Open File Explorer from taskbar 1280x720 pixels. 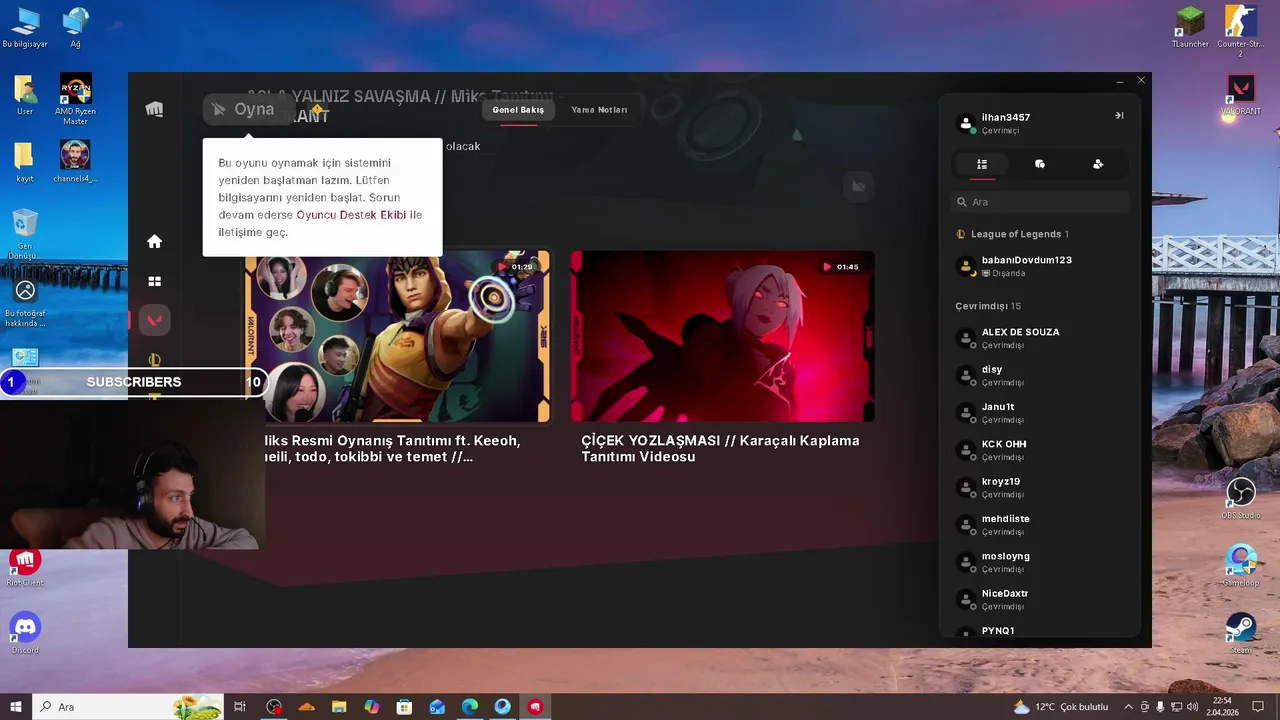click(x=339, y=707)
